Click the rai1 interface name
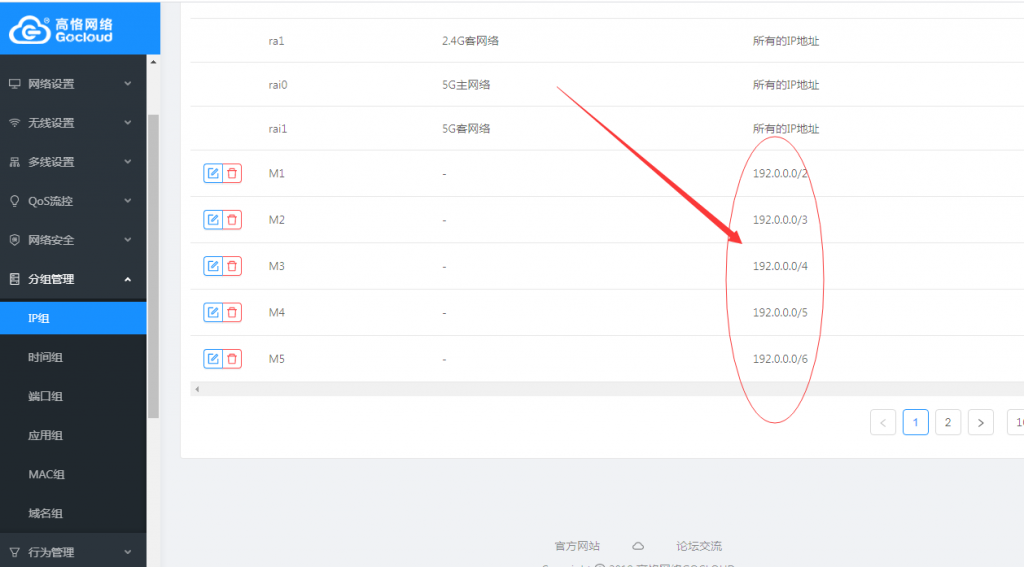The width and height of the screenshot is (1024, 567). pyautogui.click(x=278, y=129)
